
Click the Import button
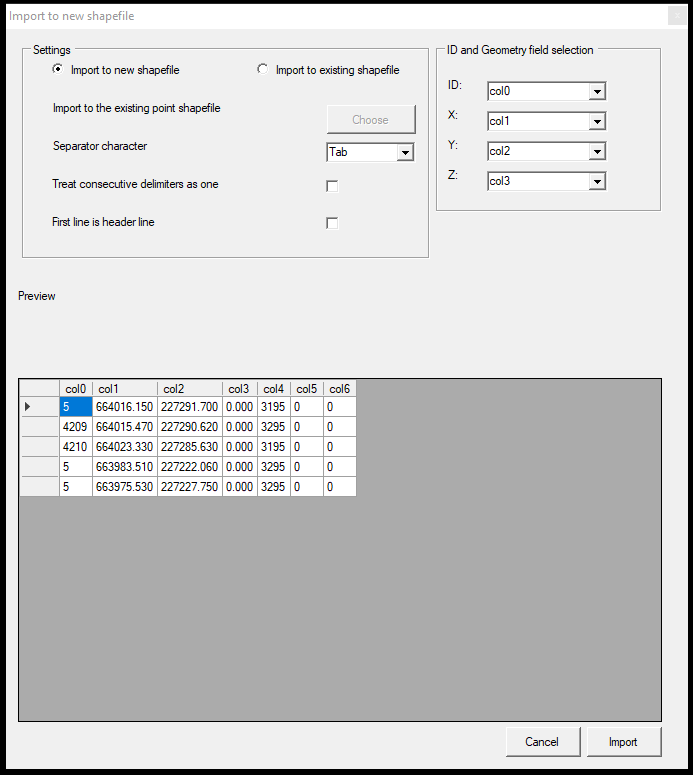click(x=624, y=742)
